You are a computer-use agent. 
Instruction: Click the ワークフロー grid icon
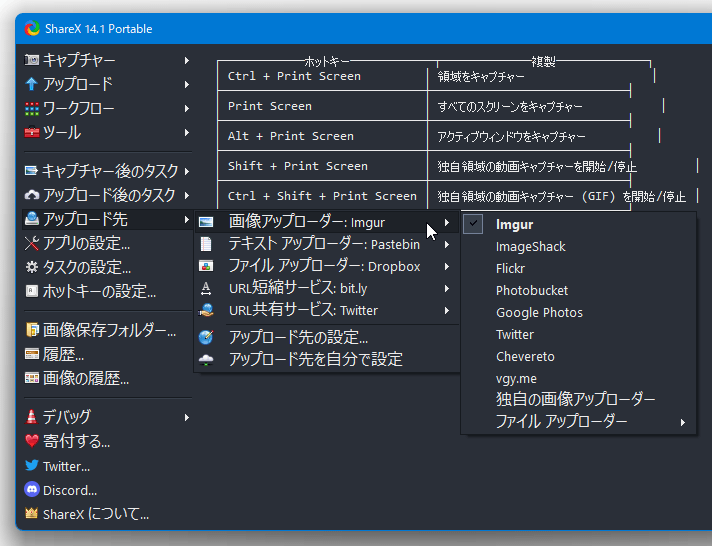tap(32, 109)
